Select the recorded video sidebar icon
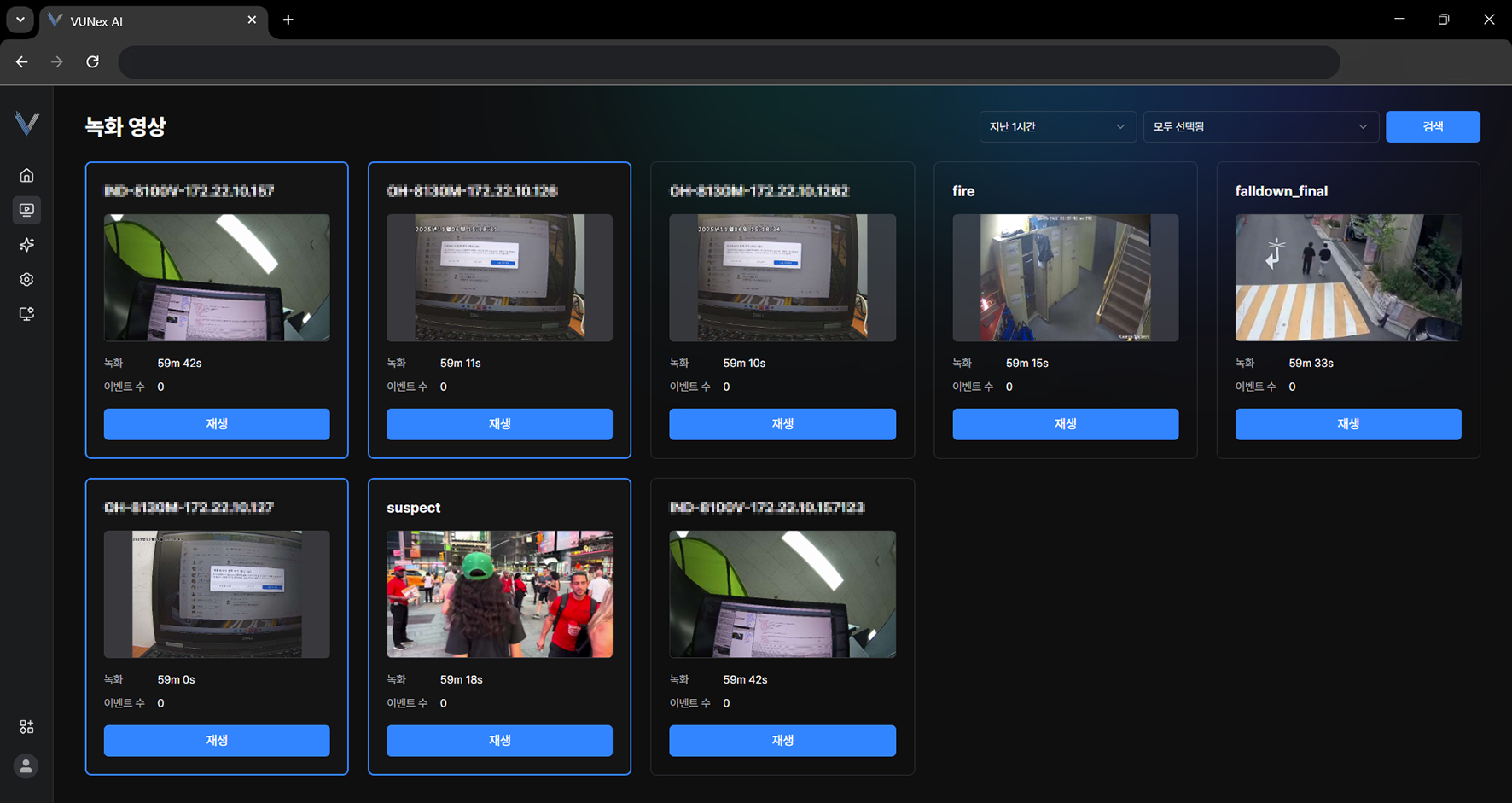The width and height of the screenshot is (1512, 803). (x=26, y=210)
